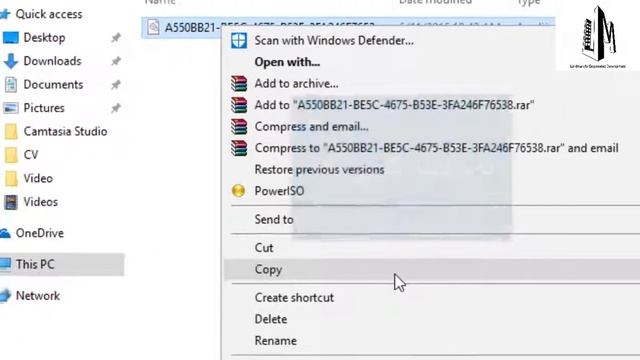Choose Delete from the context menu
Image resolution: width=640 pixels, height=360 pixels.
[x=271, y=319]
